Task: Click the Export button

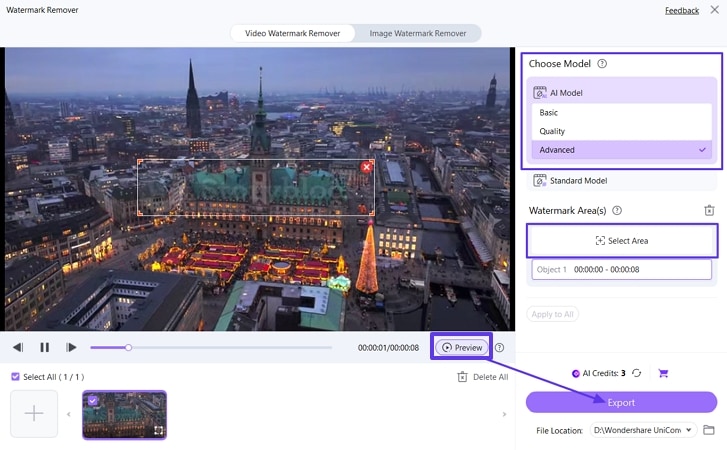Action: (x=621, y=402)
